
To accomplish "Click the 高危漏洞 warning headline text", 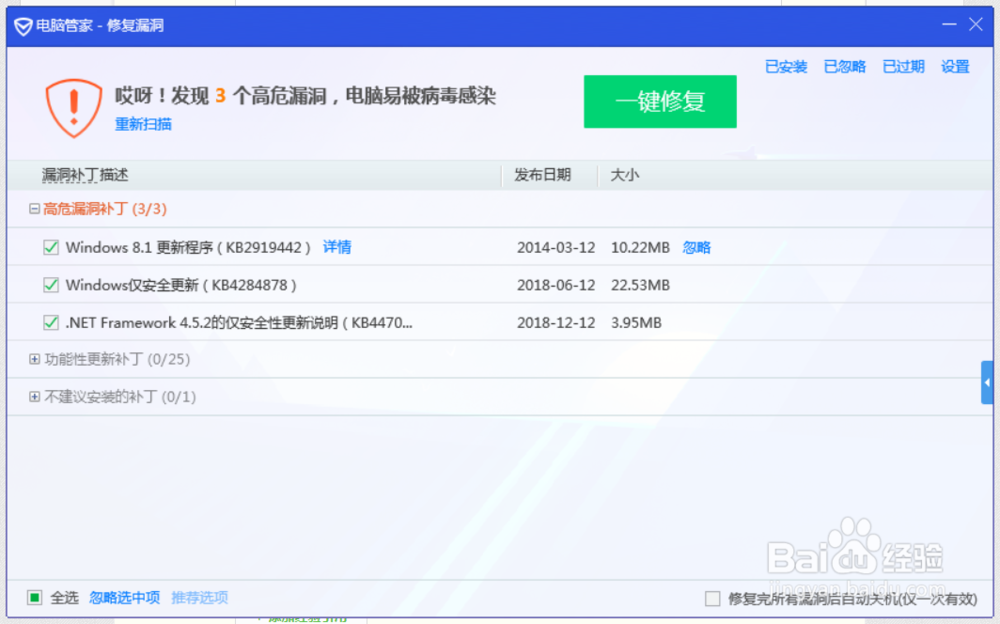I will coord(305,96).
